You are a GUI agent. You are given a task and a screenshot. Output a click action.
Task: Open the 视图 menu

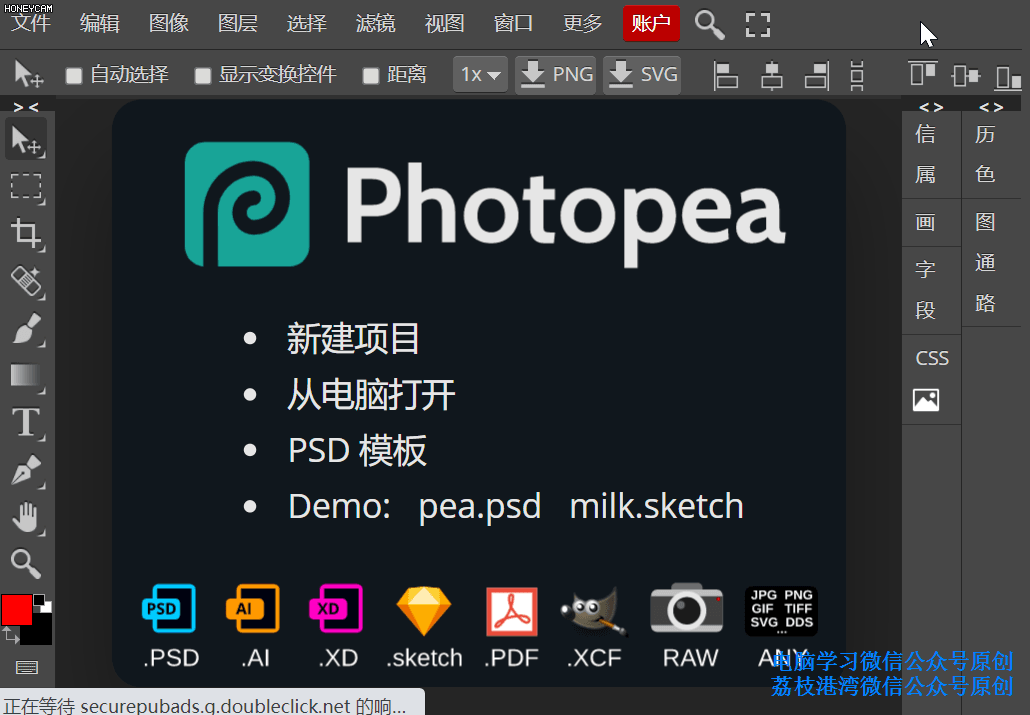[445, 24]
